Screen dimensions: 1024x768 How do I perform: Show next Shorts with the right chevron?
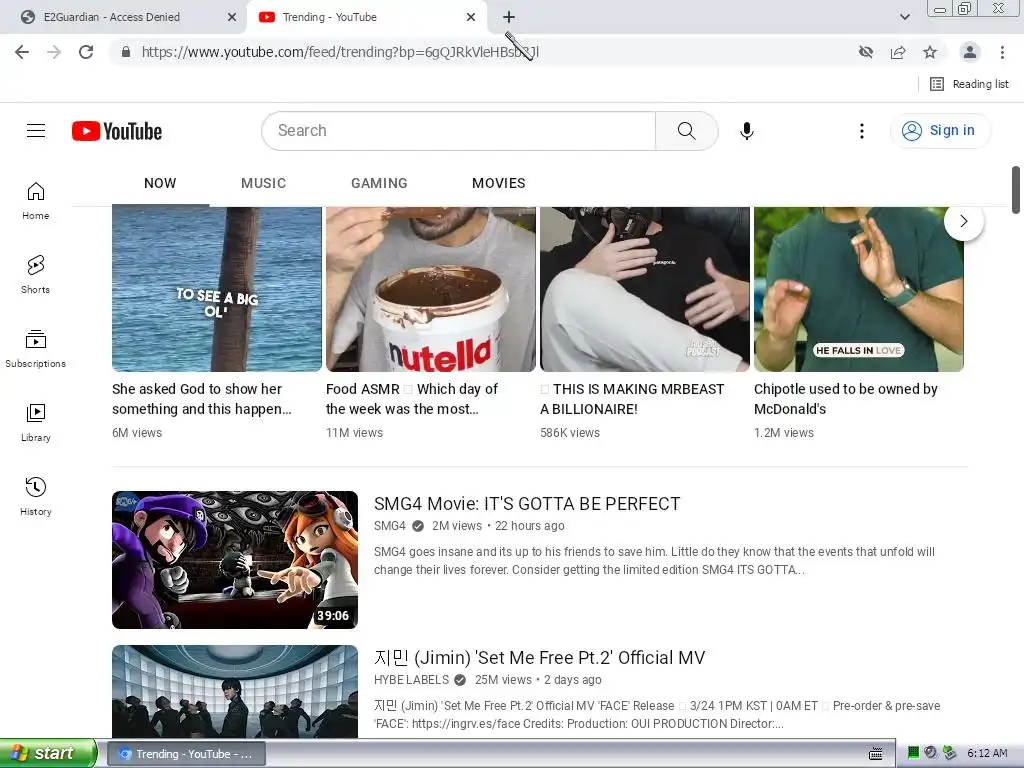pyautogui.click(x=963, y=221)
